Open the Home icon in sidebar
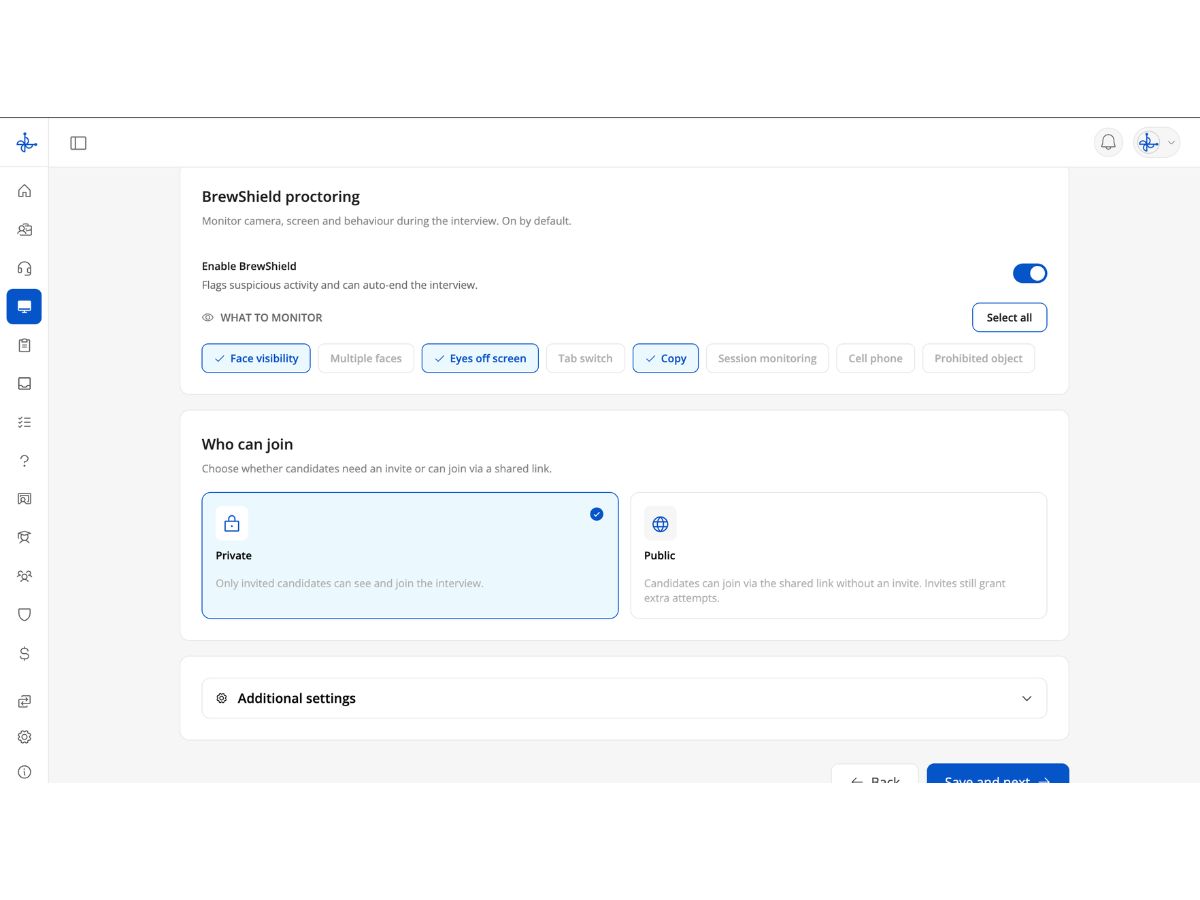The height and width of the screenshot is (900, 1200). click(x=24, y=191)
